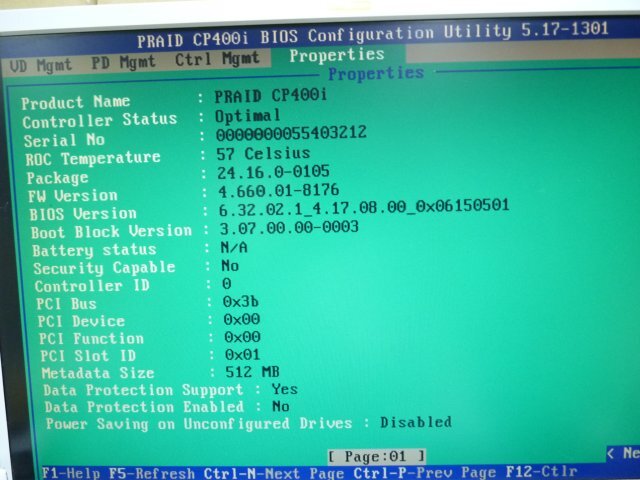Select serial number 0000000055403212

(291, 133)
